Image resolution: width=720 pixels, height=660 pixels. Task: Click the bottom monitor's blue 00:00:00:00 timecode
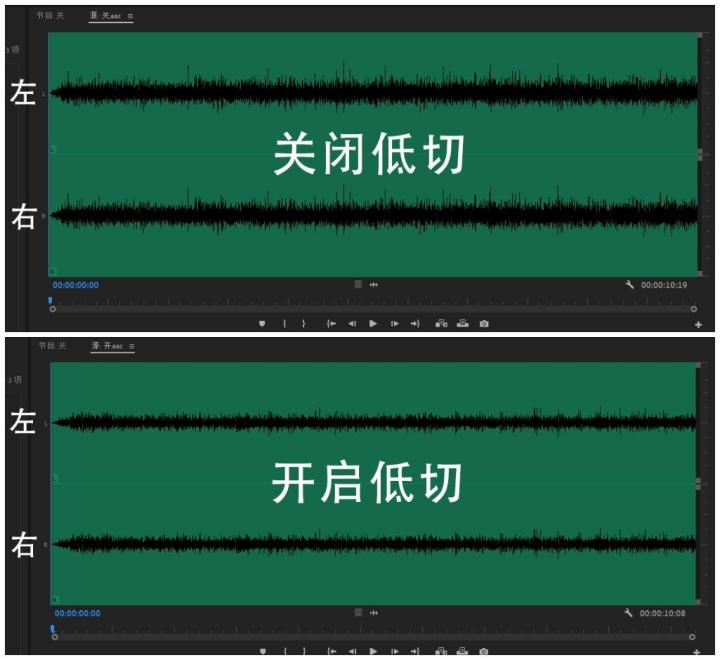coord(77,613)
